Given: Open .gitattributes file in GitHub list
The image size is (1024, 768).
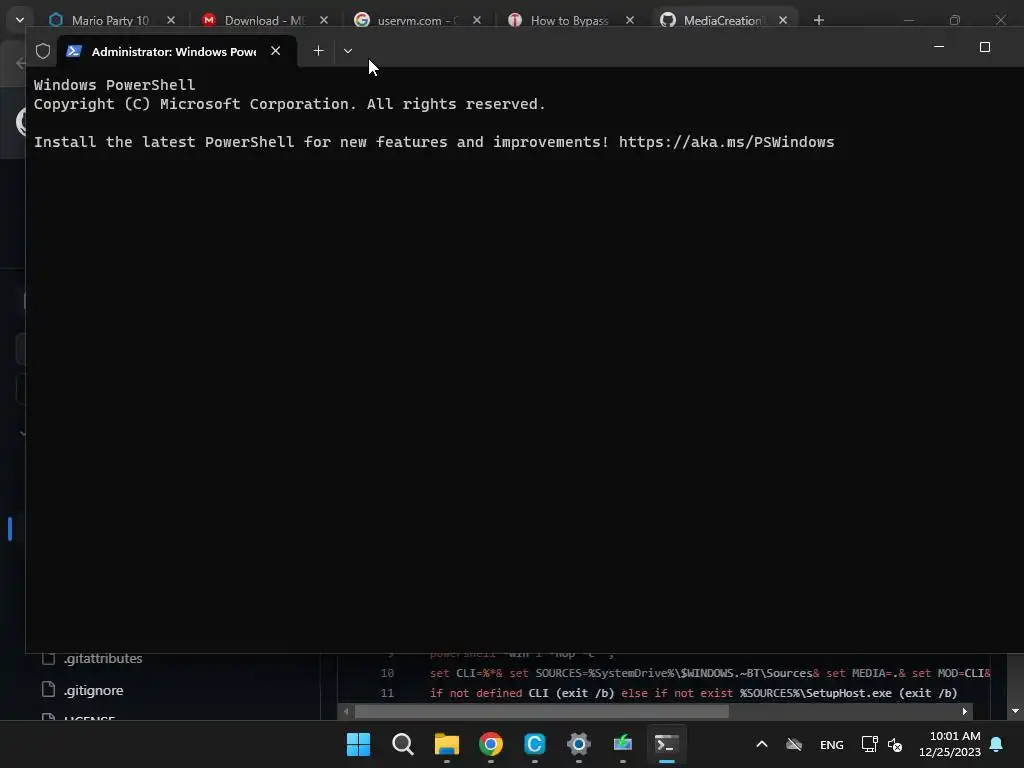Looking at the screenshot, I should pos(103,658).
